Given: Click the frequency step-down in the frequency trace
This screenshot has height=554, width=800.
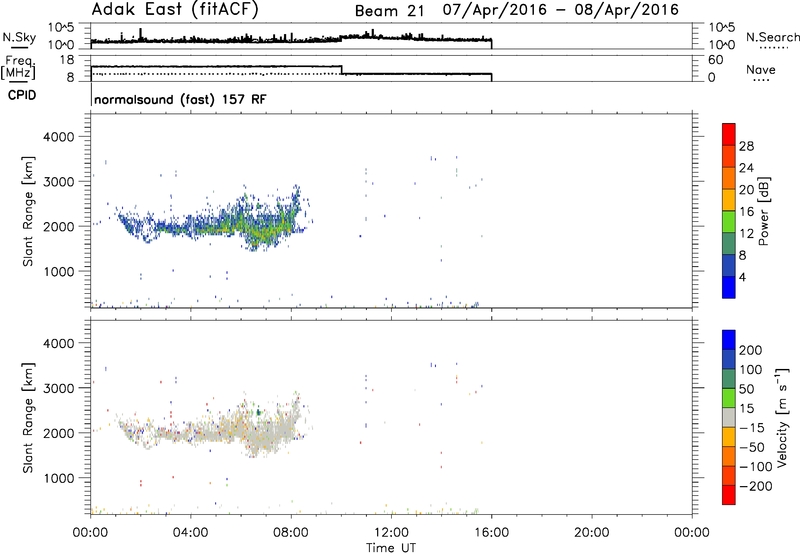Looking at the screenshot, I should point(341,70).
